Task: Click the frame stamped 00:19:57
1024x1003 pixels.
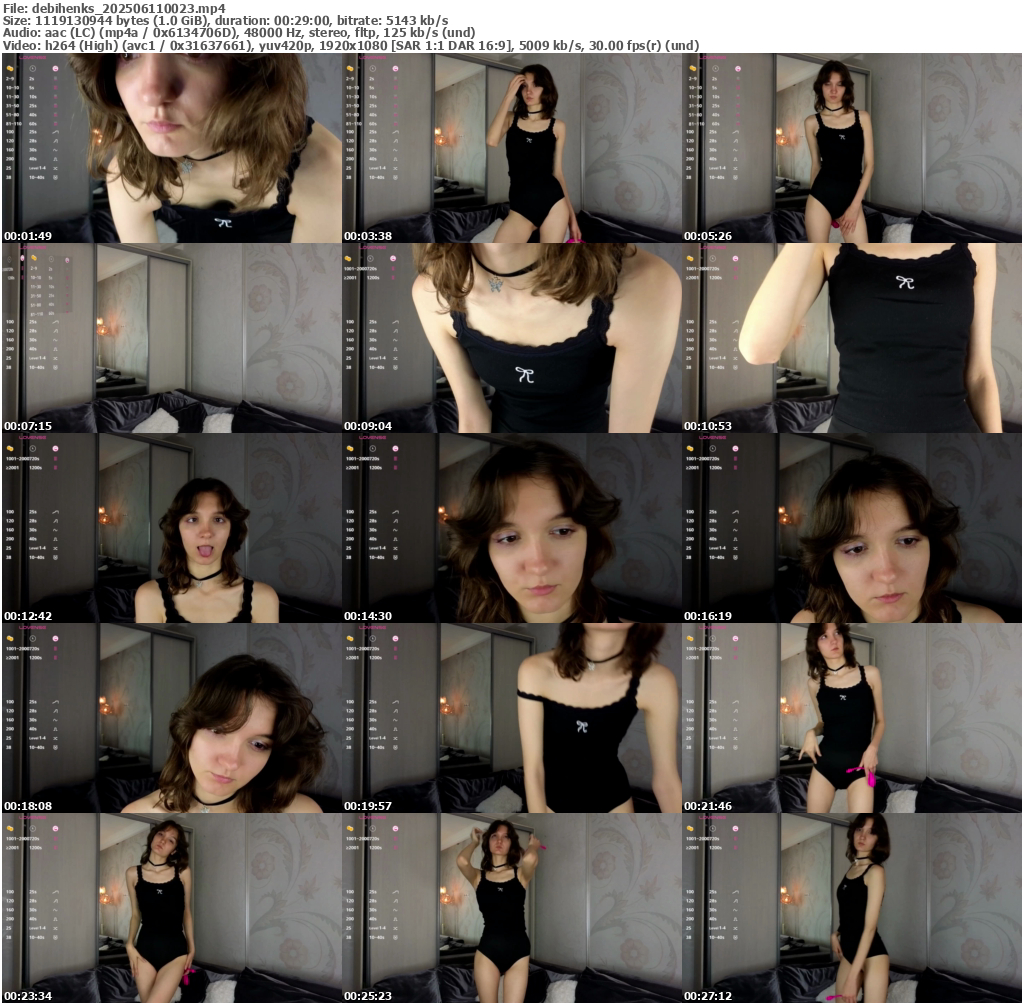Action: pos(512,718)
